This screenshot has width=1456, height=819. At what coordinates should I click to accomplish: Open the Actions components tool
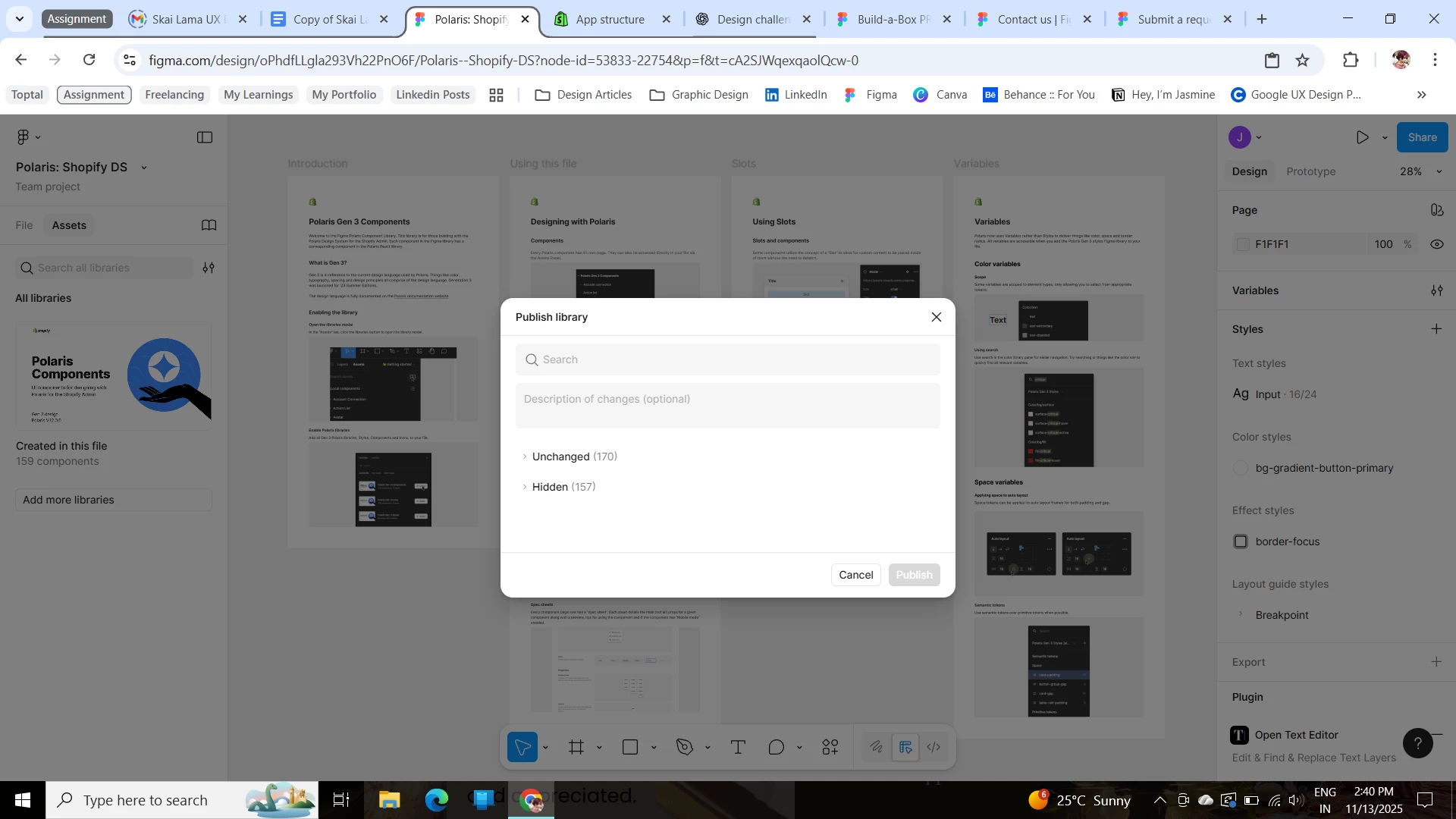pyautogui.click(x=830, y=748)
